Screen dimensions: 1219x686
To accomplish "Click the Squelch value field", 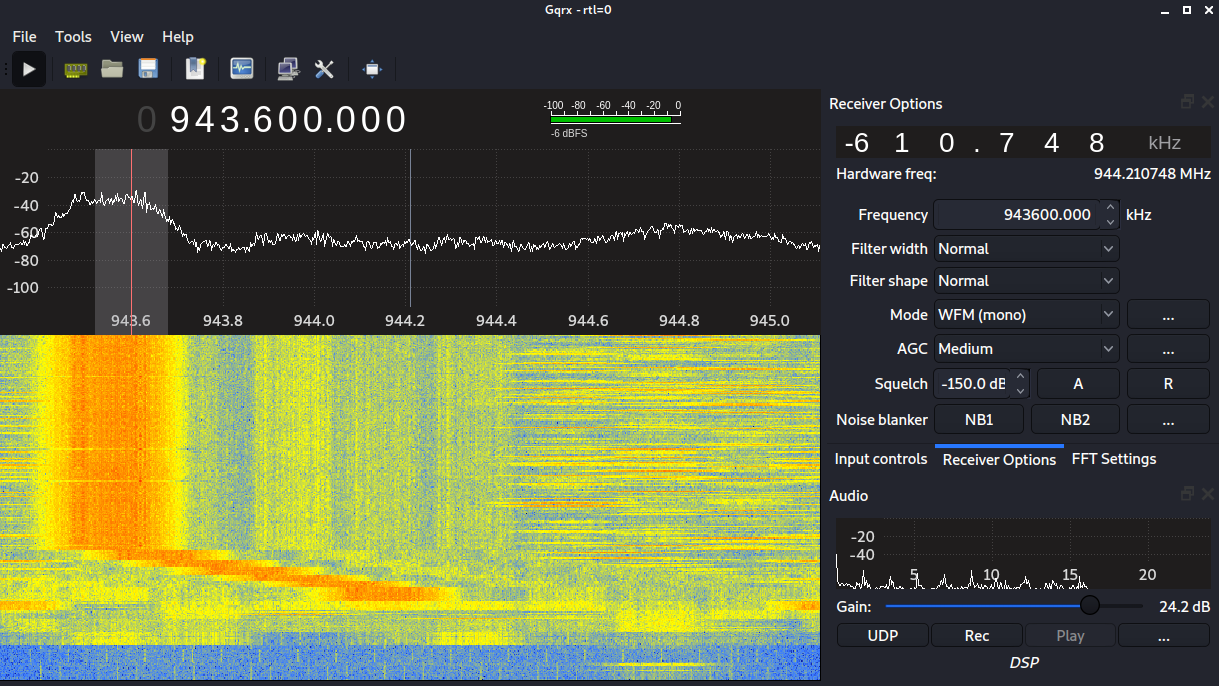I will coord(972,383).
